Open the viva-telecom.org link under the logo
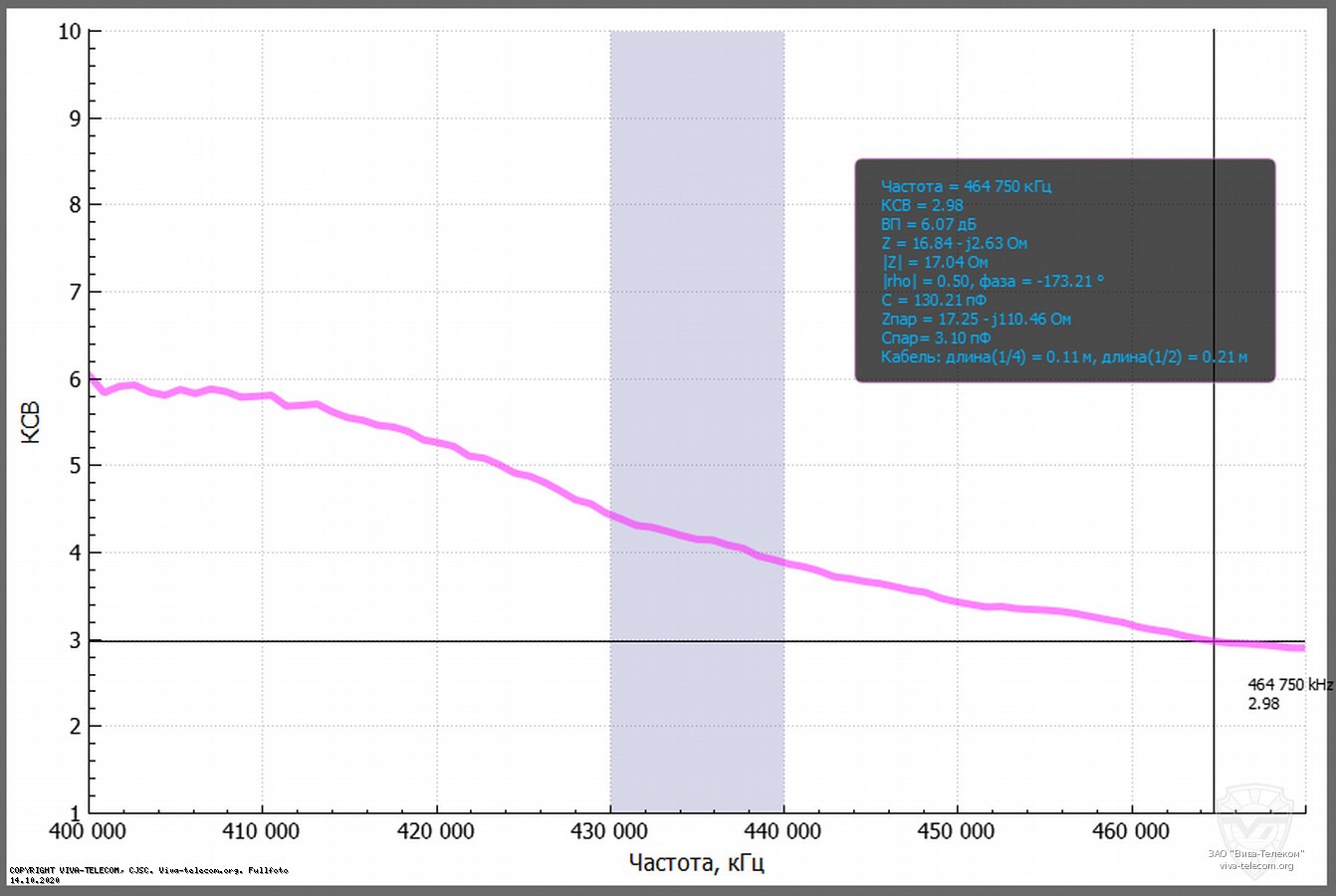This screenshot has height=896, width=1336. click(x=1256, y=866)
